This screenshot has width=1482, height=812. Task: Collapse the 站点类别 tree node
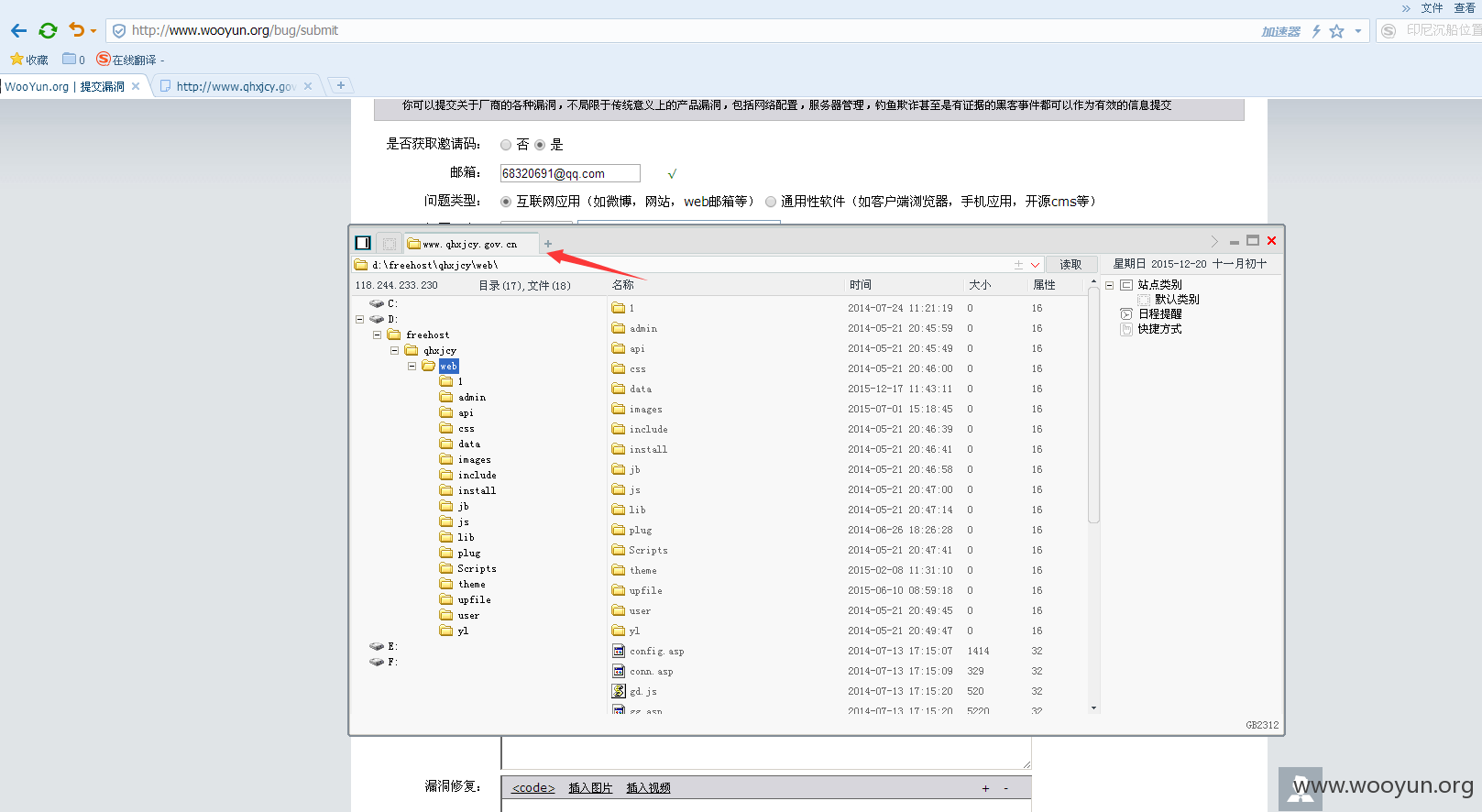[1109, 285]
